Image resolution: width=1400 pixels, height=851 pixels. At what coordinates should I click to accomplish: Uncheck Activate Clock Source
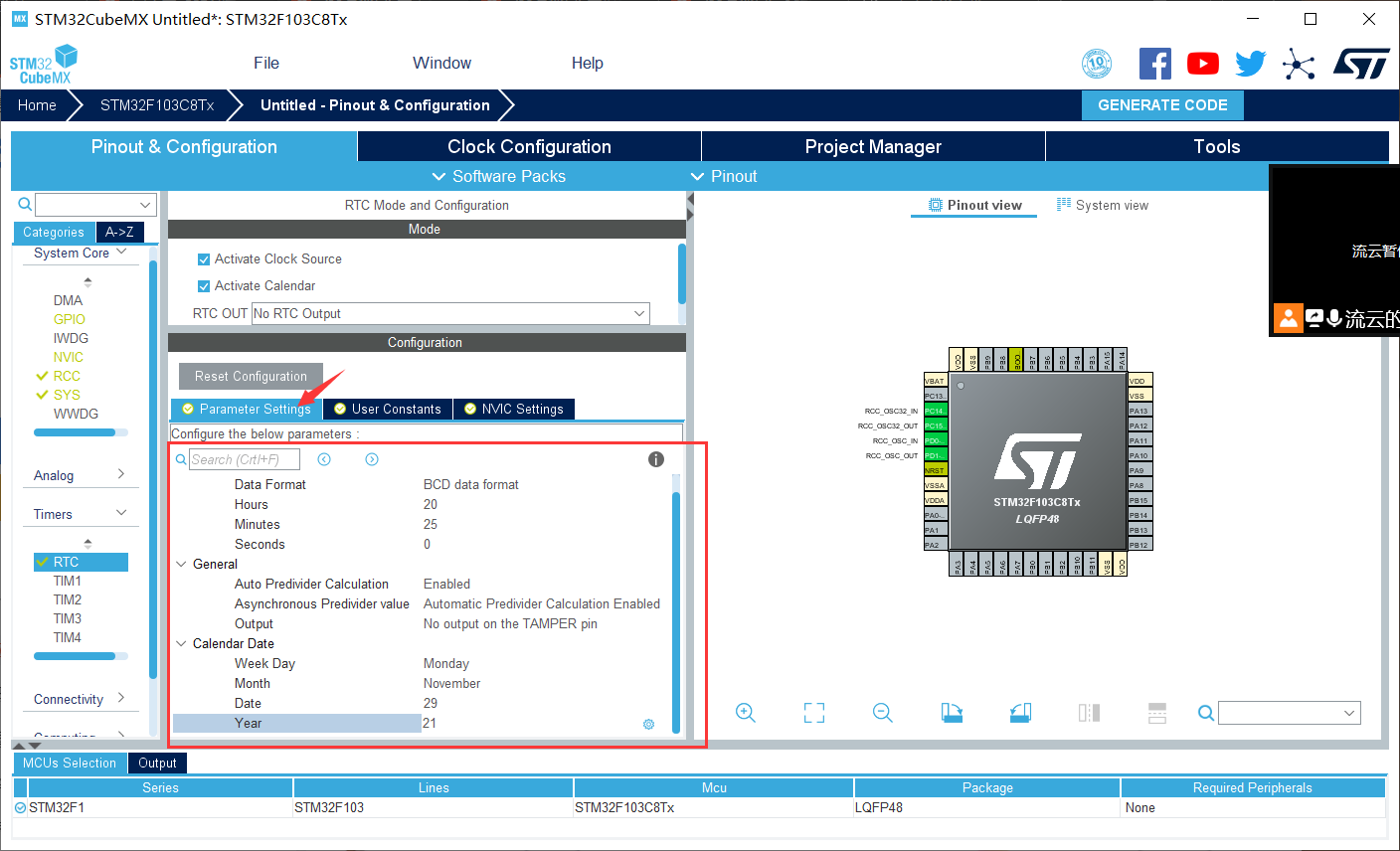[x=204, y=258]
